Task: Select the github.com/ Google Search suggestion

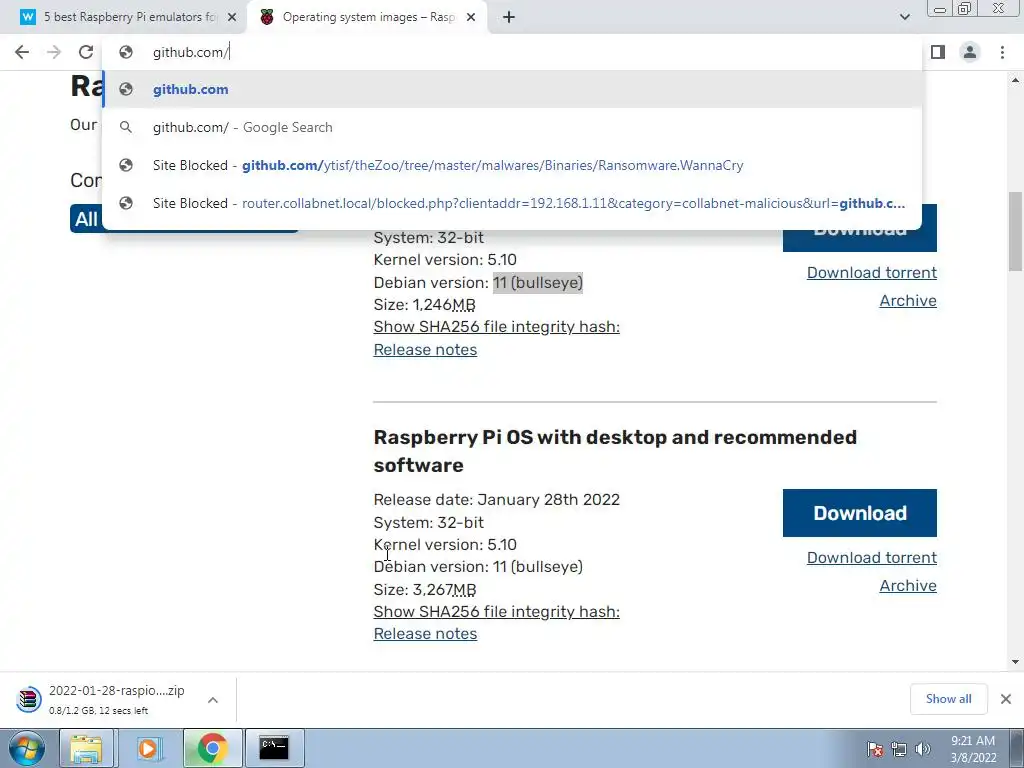Action: pyautogui.click(x=513, y=127)
